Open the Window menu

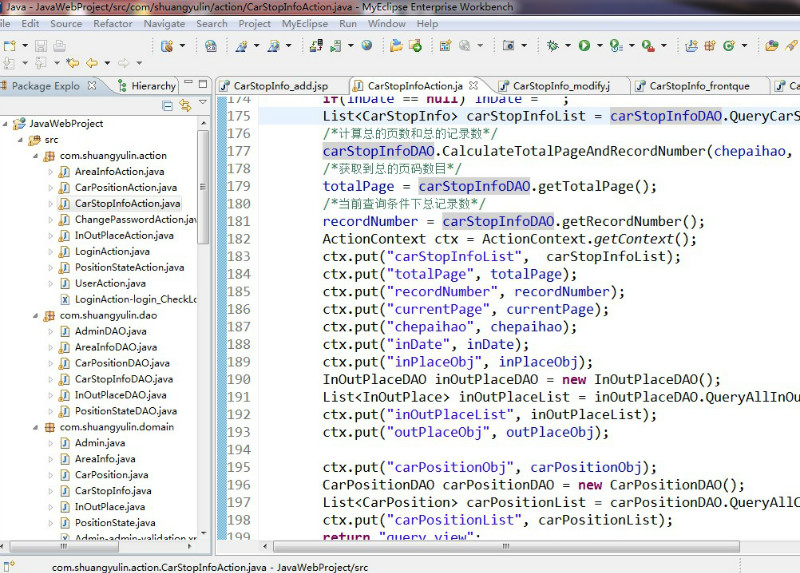point(387,23)
